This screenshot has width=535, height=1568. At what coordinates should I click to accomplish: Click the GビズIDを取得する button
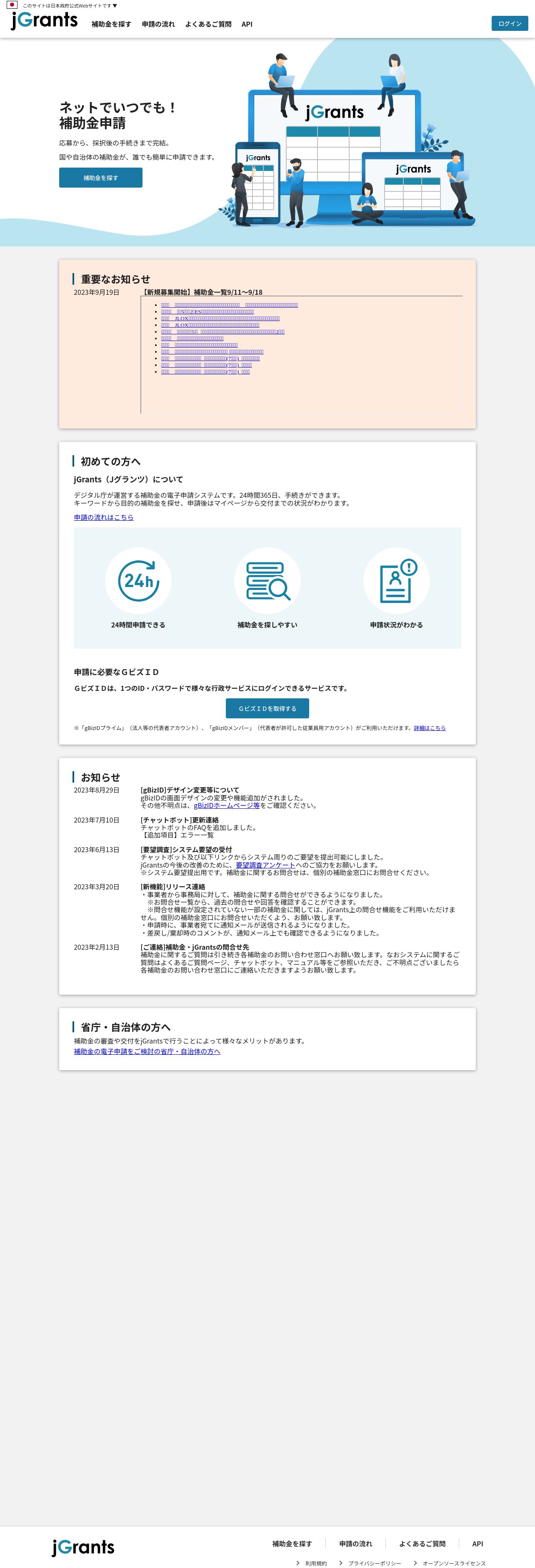[267, 708]
